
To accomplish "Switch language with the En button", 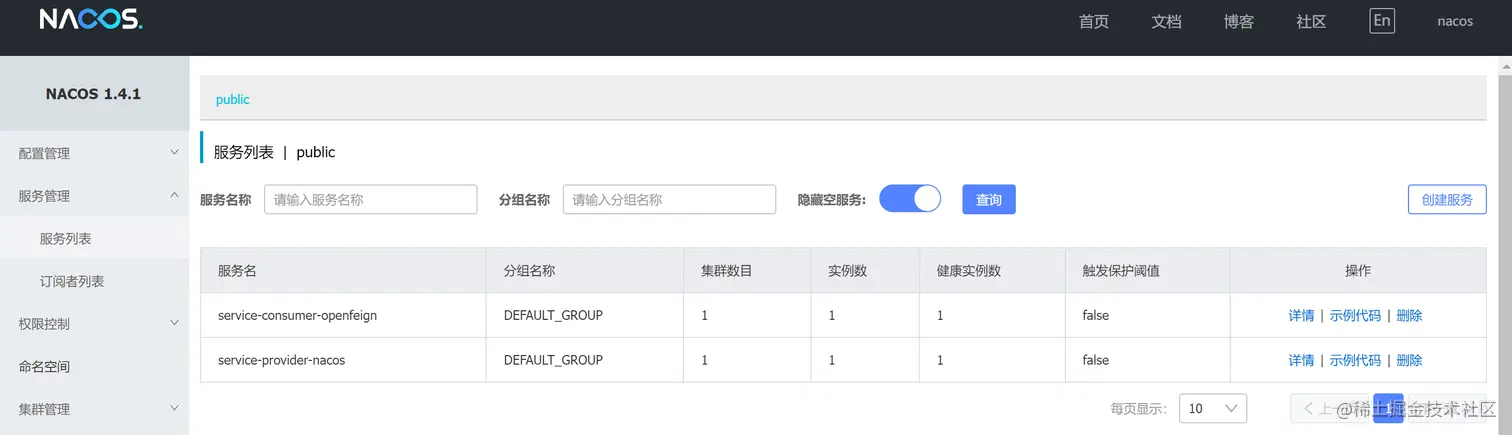I will pyautogui.click(x=1382, y=21).
